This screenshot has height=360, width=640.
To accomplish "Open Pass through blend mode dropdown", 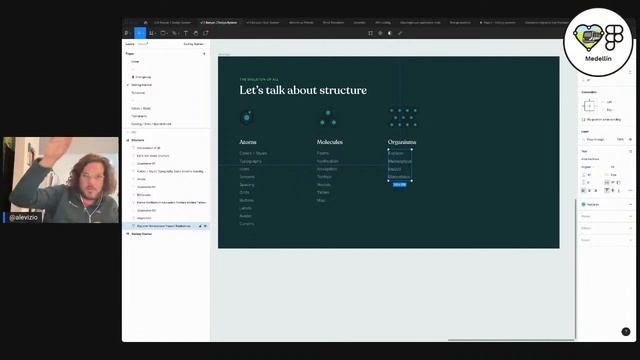I will click(x=595, y=140).
